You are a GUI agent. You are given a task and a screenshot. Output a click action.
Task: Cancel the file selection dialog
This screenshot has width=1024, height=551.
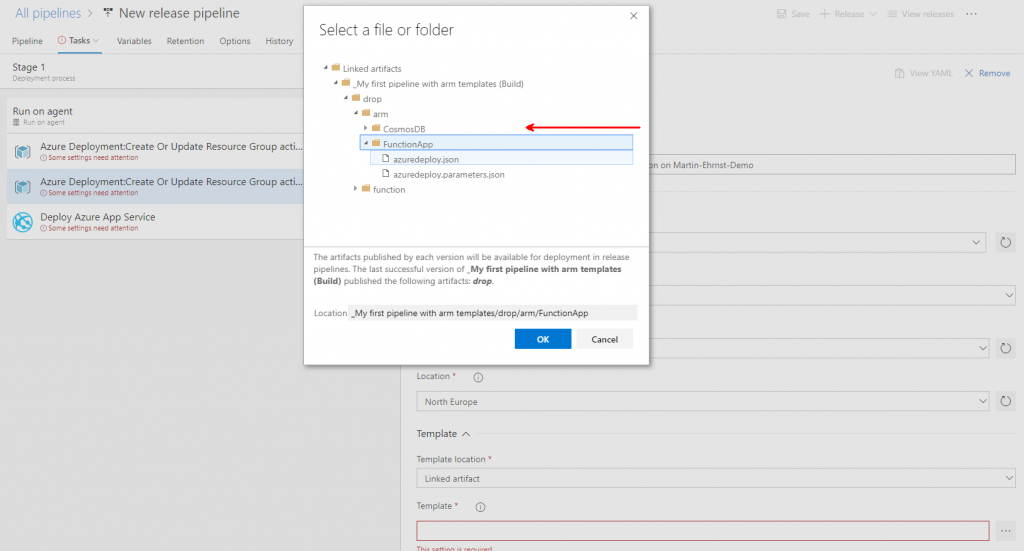point(604,339)
